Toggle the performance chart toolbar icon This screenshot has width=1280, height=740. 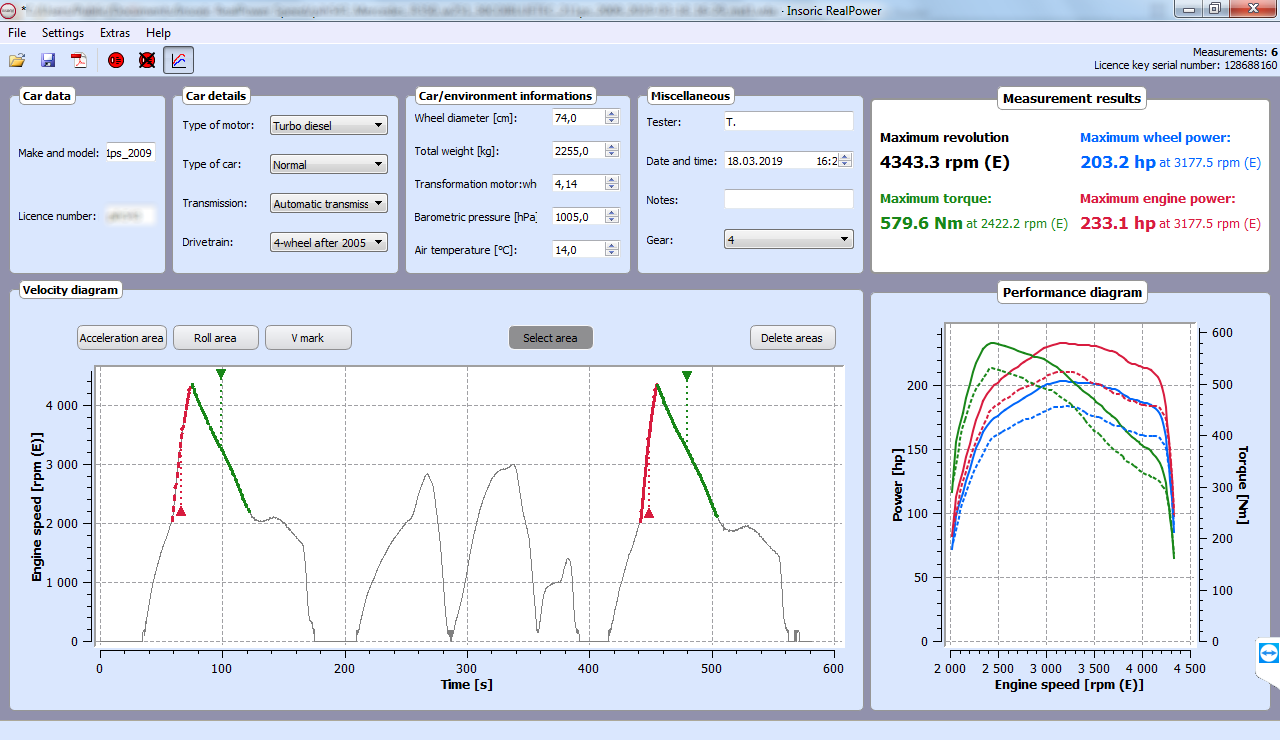point(179,60)
